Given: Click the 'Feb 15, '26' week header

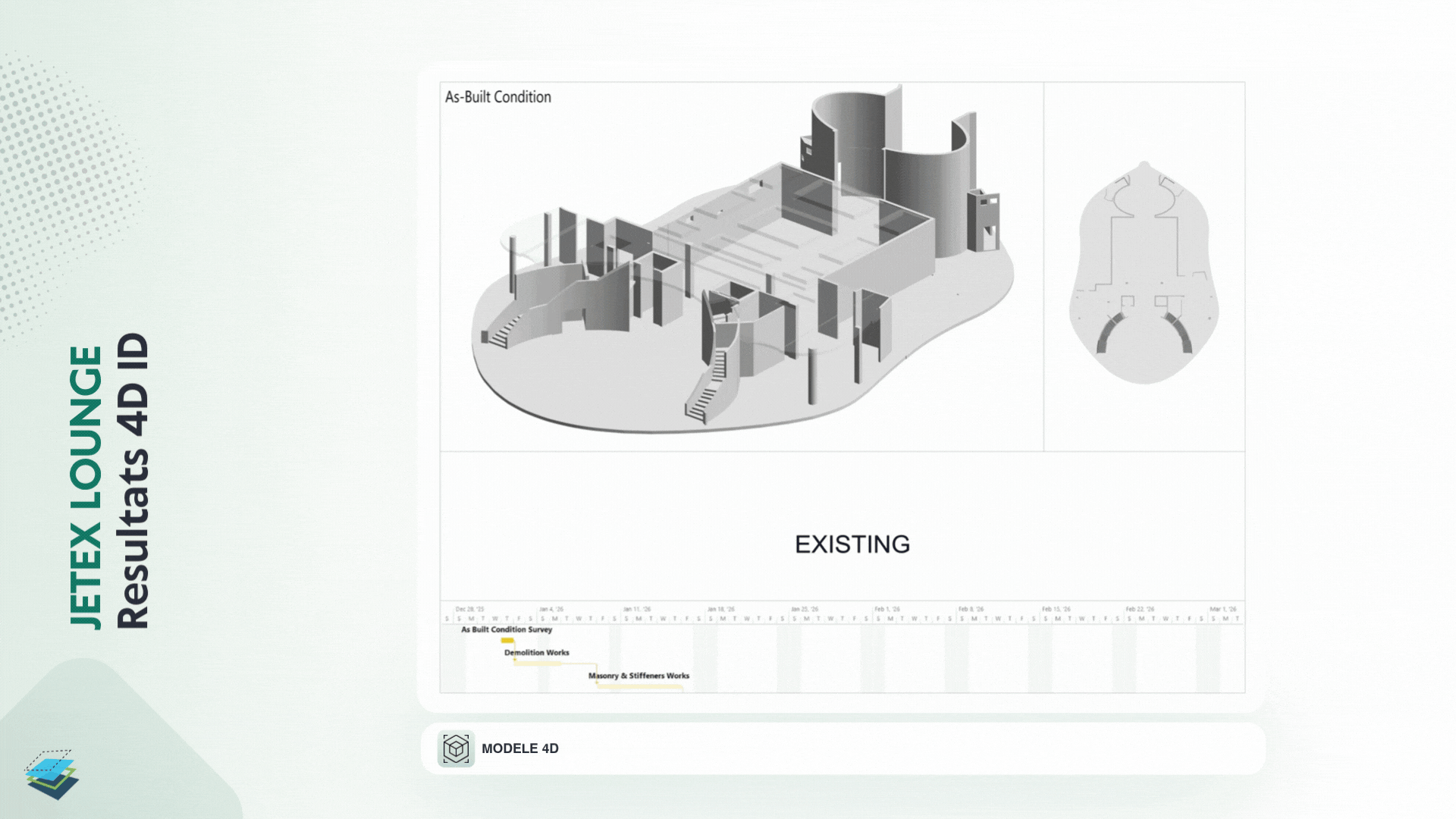Looking at the screenshot, I should coord(1056,609).
